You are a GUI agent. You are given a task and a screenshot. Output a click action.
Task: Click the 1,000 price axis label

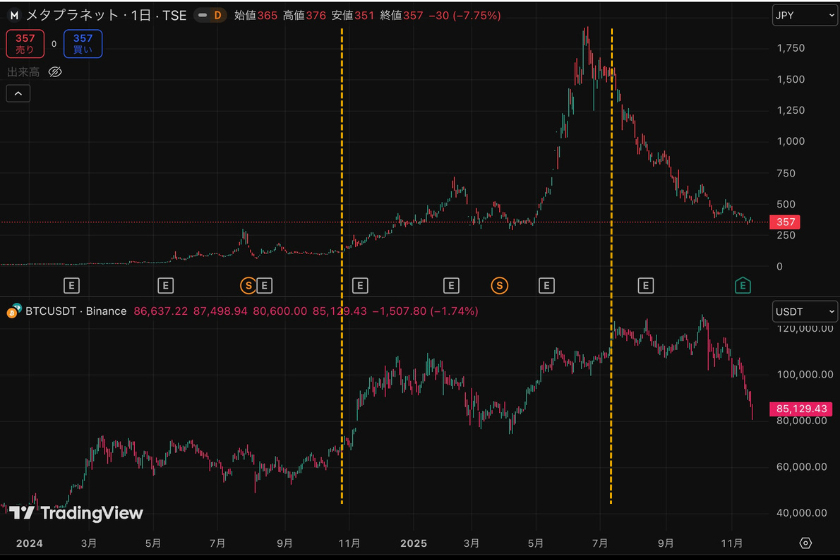point(791,141)
